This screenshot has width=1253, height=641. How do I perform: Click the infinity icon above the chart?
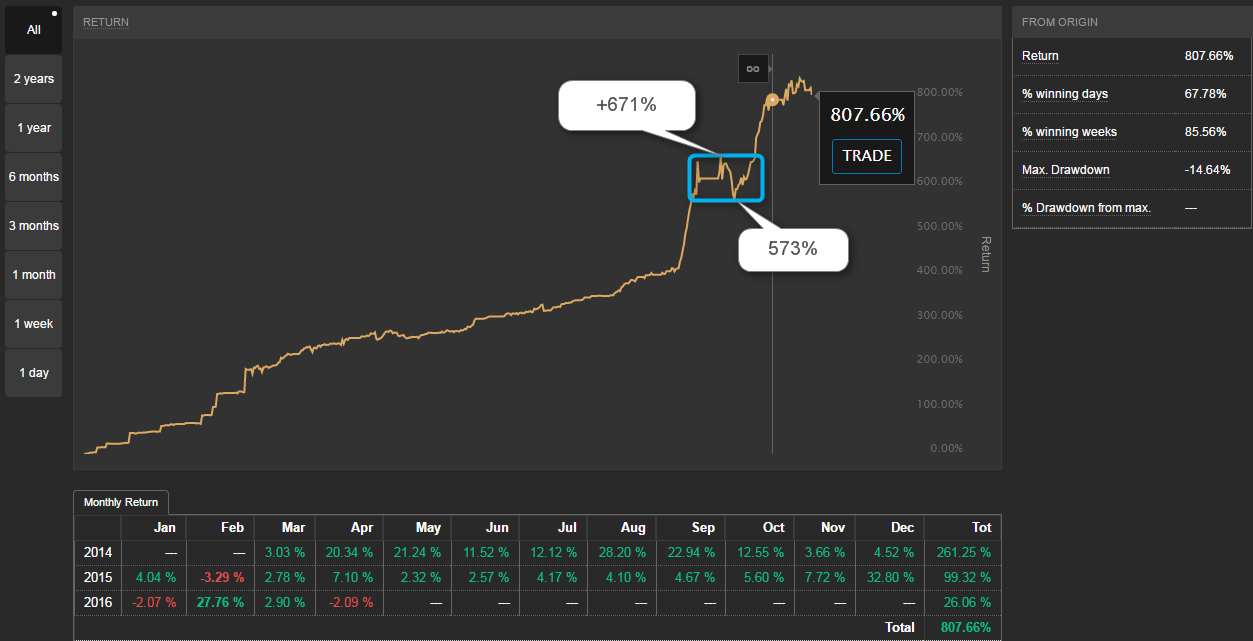[x=753, y=68]
